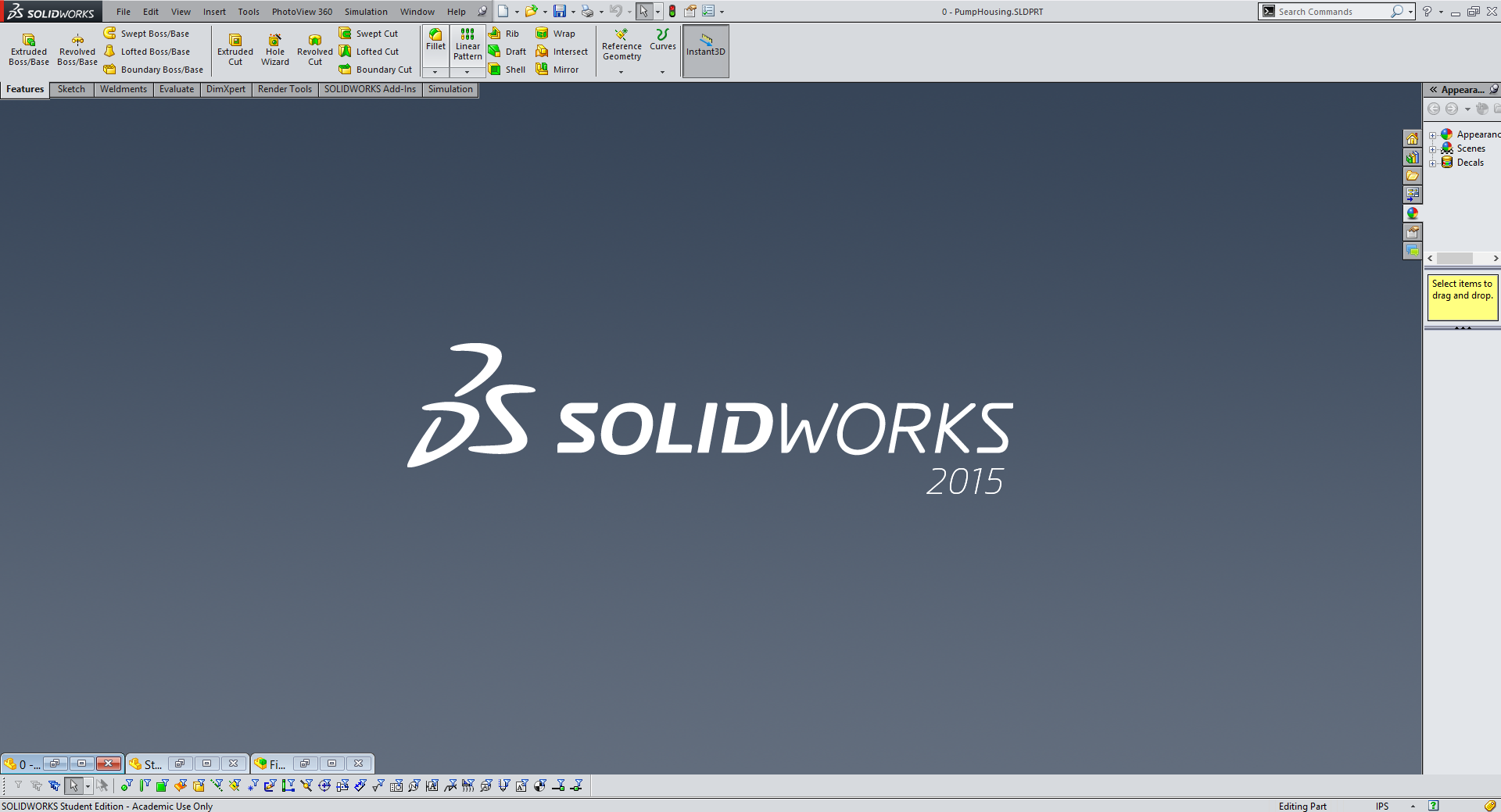Viewport: 1501px width, 812px height.
Task: Open the Insert menu
Action: pyautogui.click(x=214, y=12)
